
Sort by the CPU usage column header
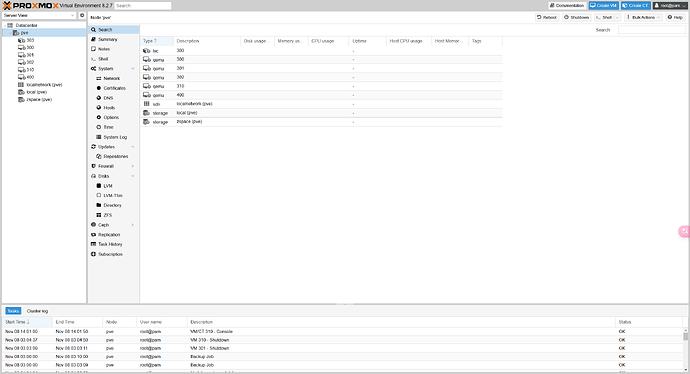[x=328, y=41]
